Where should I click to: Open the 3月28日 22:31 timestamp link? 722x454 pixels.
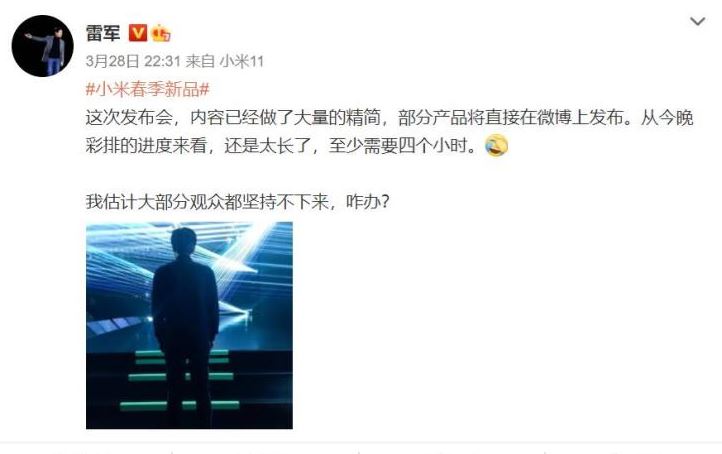point(133,61)
